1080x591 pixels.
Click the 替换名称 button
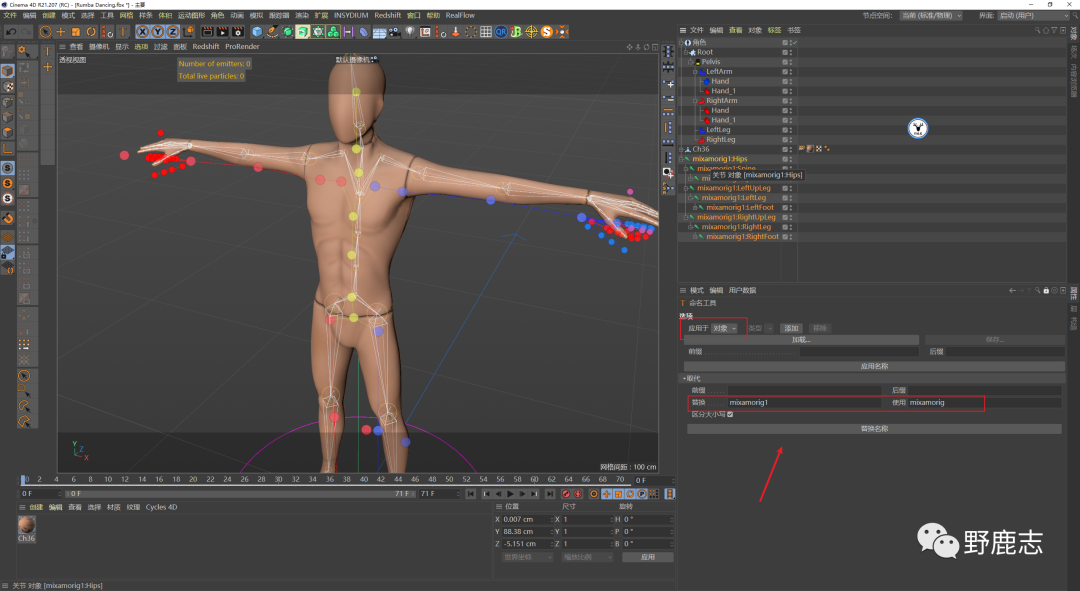click(x=874, y=429)
